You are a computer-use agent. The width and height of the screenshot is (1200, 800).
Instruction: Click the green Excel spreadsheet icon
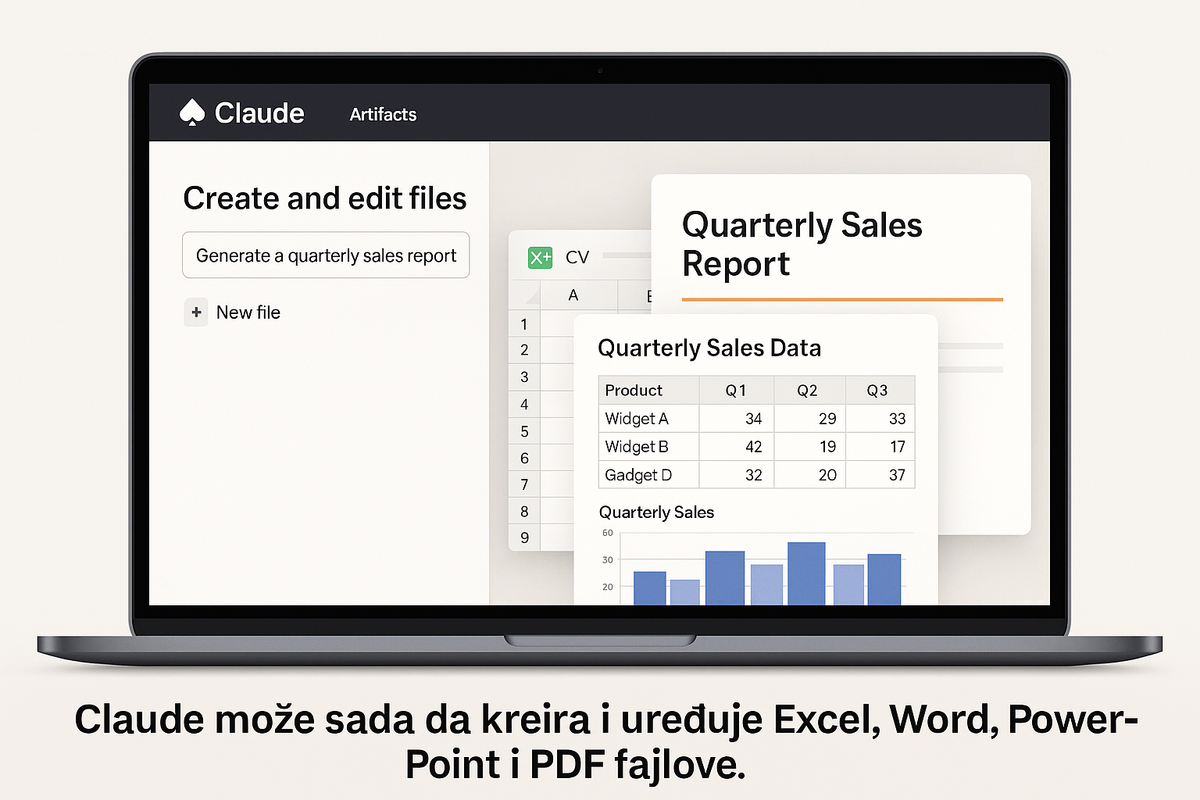(540, 257)
